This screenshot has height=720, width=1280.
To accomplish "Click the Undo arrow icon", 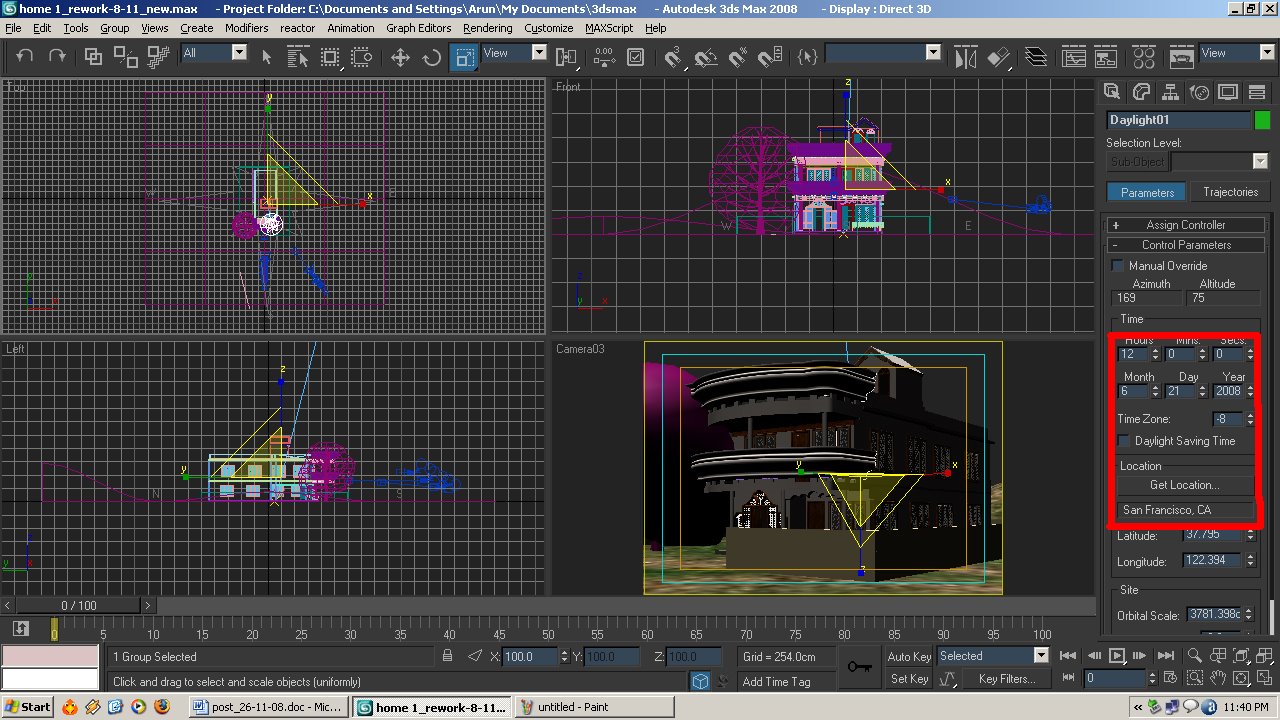I will click(25, 57).
